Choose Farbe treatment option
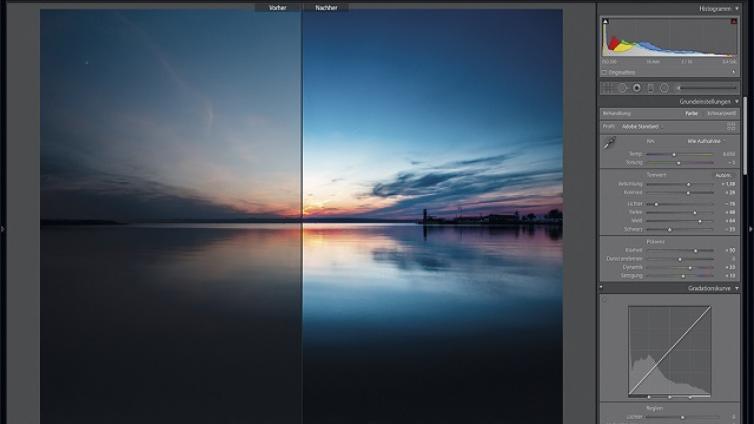754x424 pixels. point(691,113)
